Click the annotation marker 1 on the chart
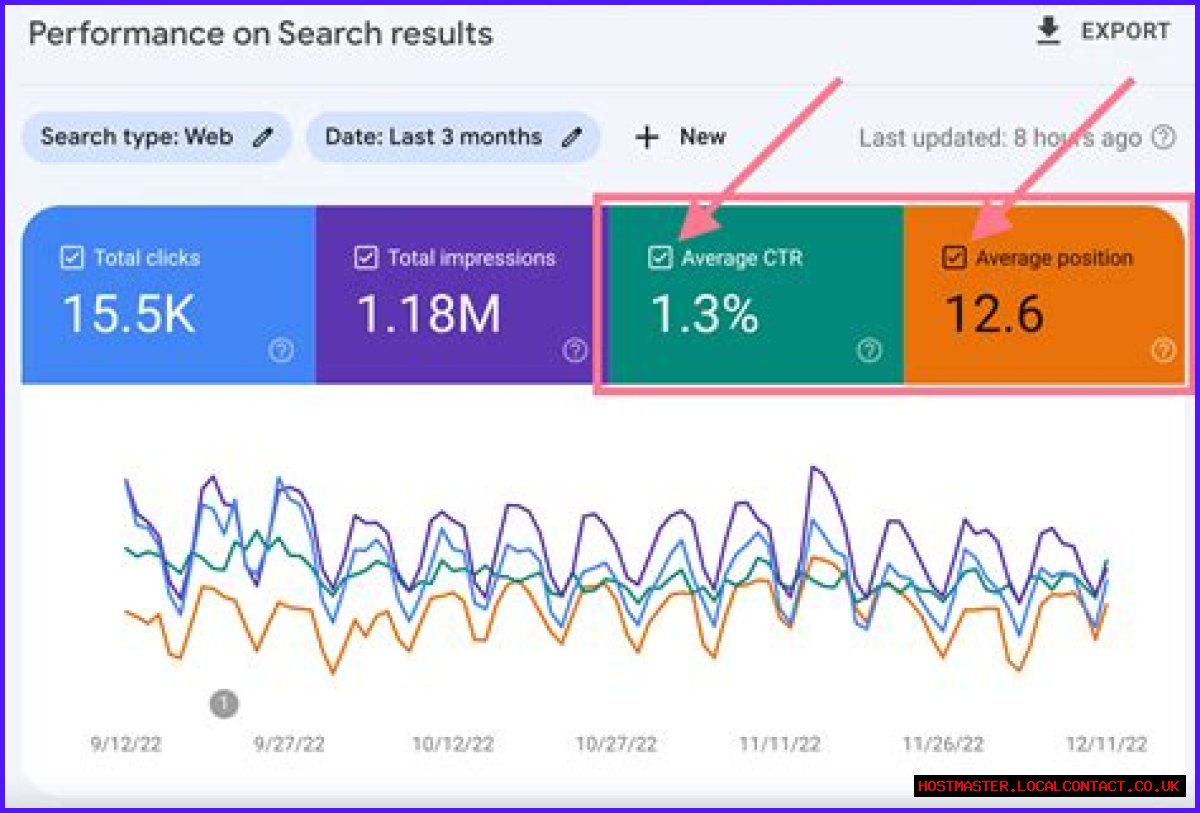This screenshot has width=1200, height=813. tap(224, 704)
